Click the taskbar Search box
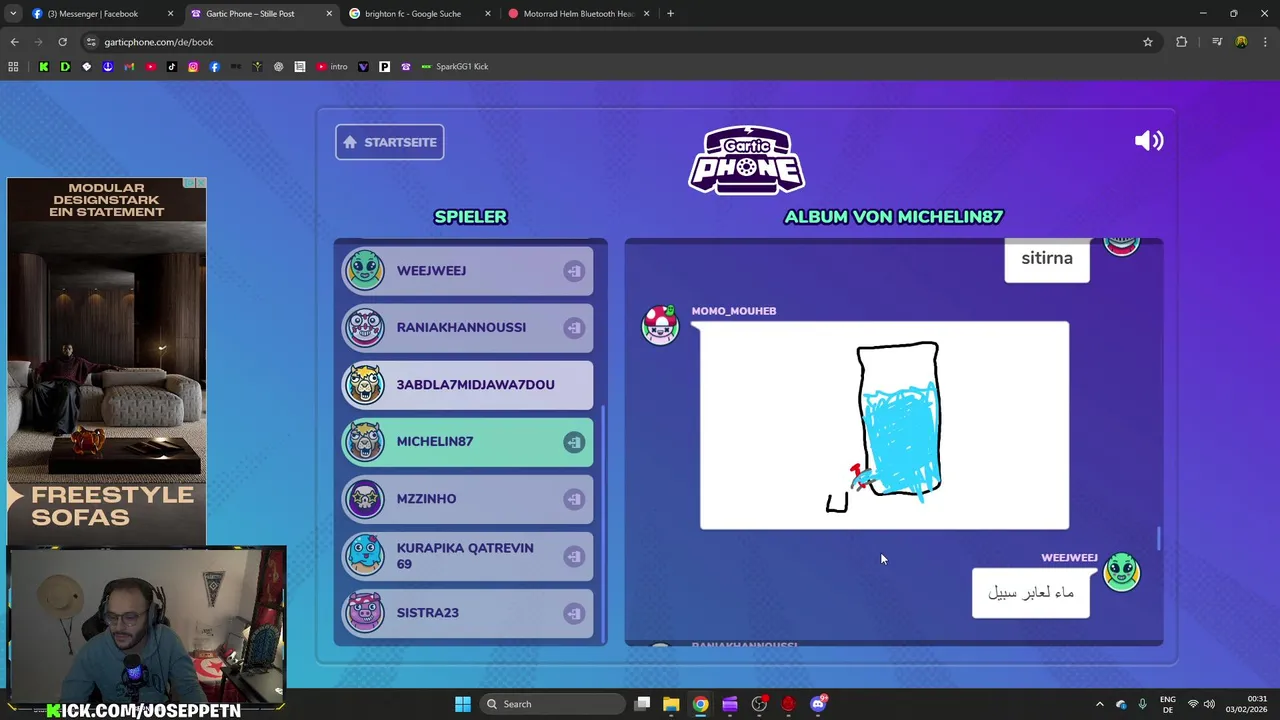This screenshot has width=1280, height=720. coord(553,704)
